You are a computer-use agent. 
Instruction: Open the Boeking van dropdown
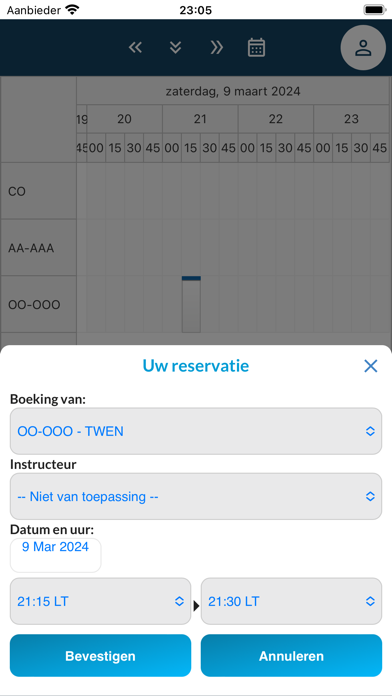pos(196,431)
